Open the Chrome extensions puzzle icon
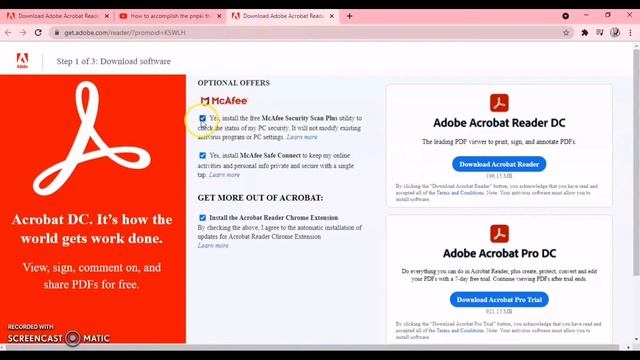640x360 pixels. (x=584, y=33)
